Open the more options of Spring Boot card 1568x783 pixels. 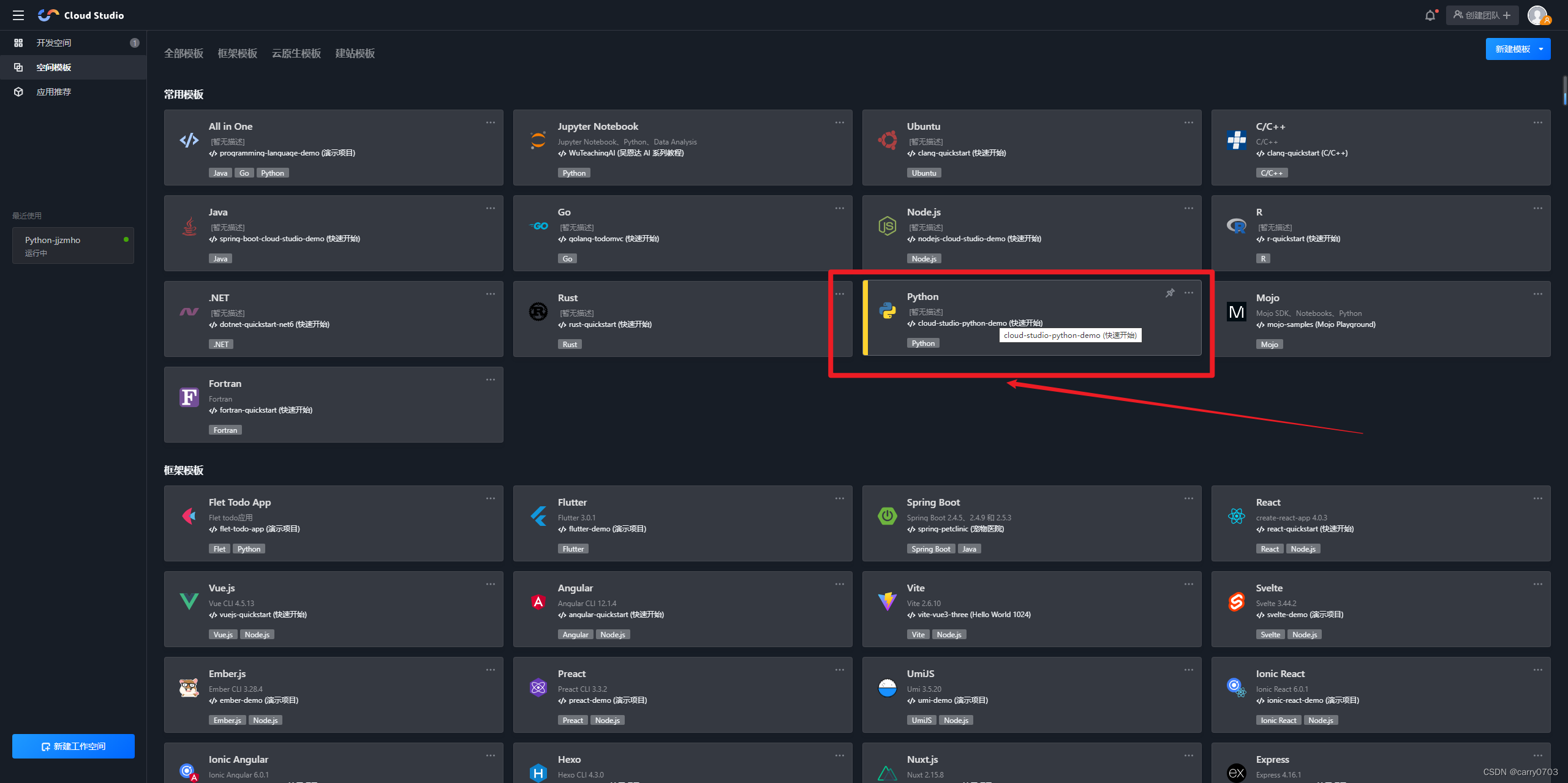pyautogui.click(x=1189, y=498)
